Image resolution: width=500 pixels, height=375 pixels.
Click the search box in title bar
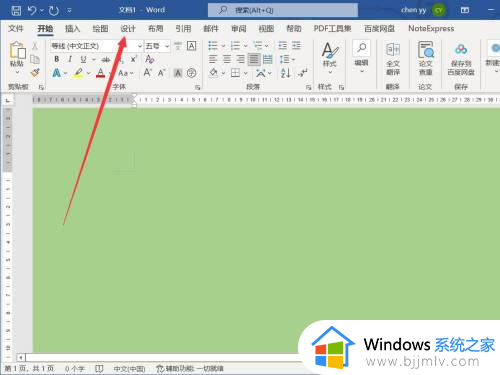click(283, 10)
